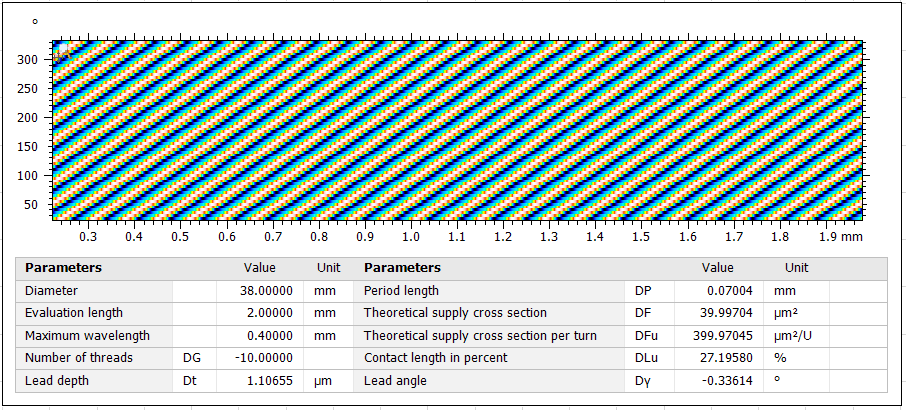
Task: Click the lead structure color map plot
Action: (x=458, y=130)
